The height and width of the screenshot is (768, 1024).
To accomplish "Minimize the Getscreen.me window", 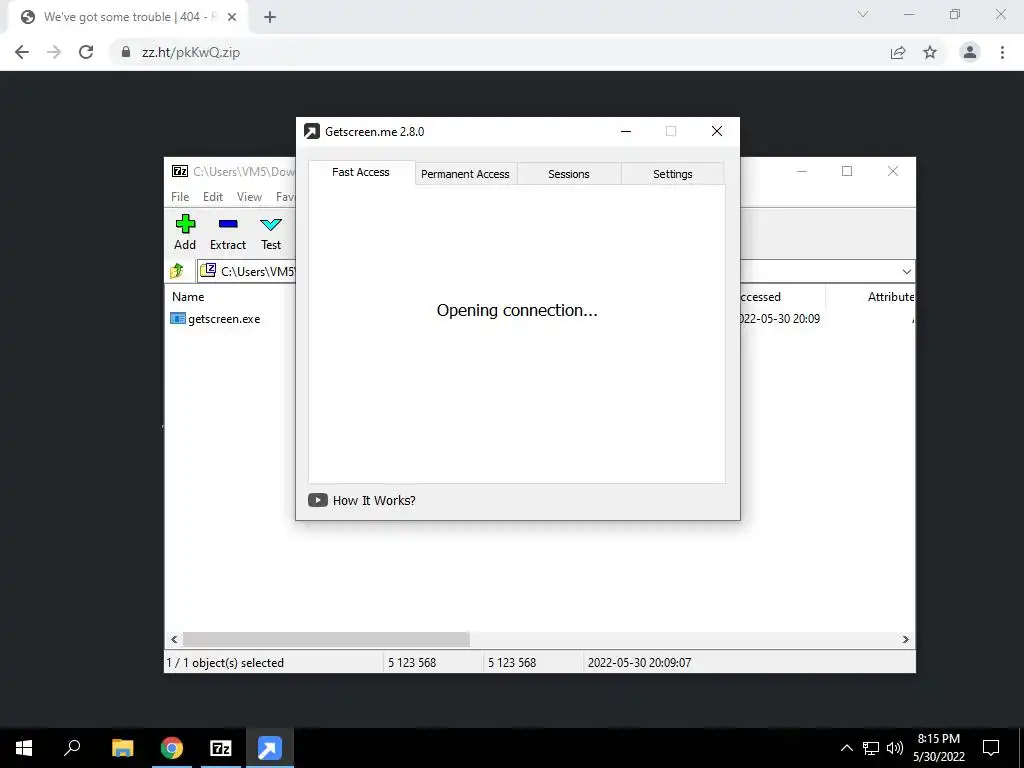I will pos(626,131).
